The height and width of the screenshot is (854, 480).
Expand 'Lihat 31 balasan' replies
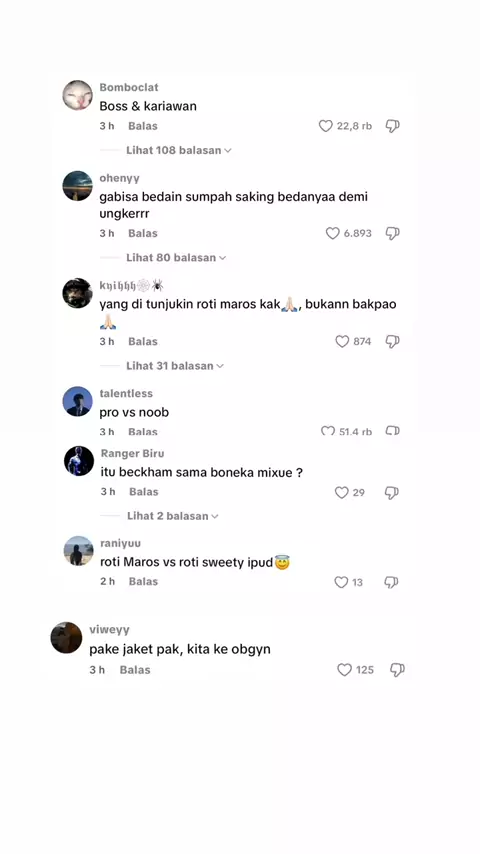(175, 366)
